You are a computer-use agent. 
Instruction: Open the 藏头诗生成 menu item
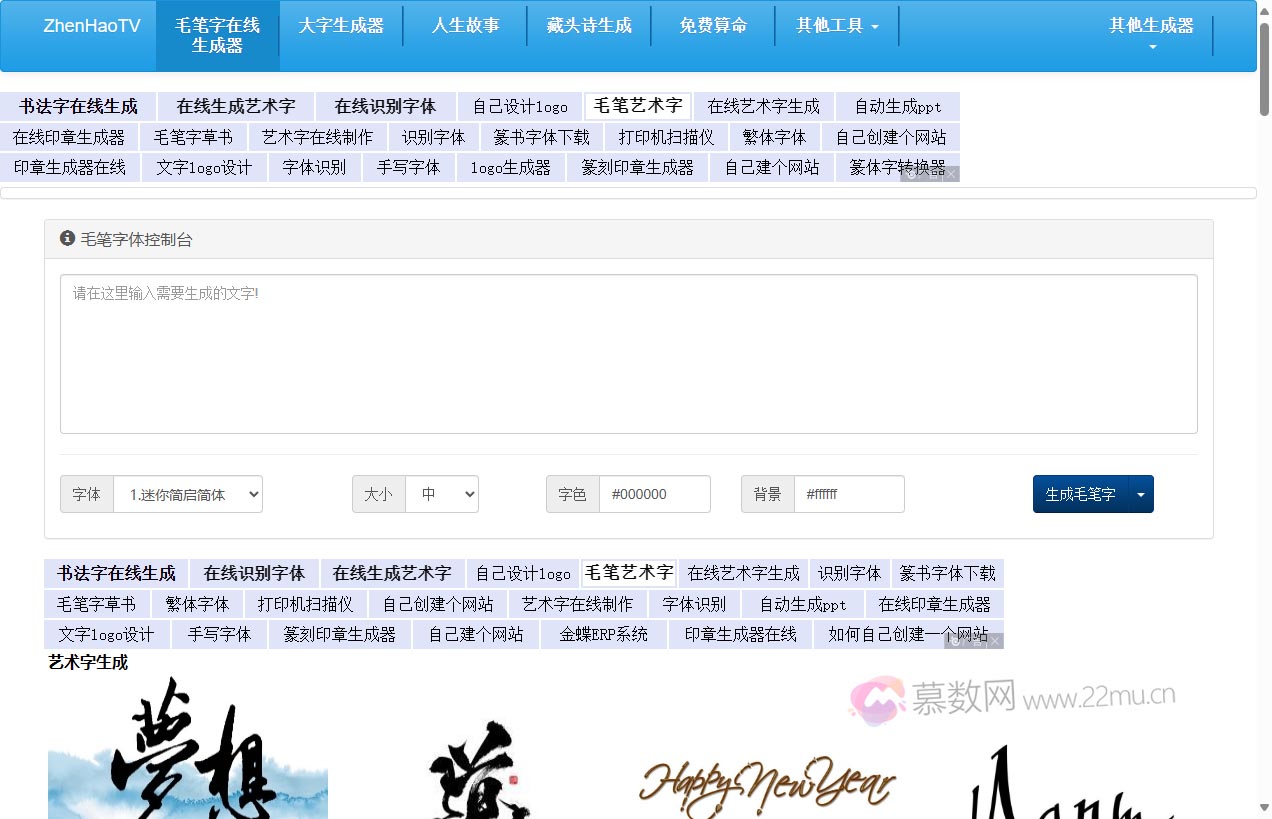(x=590, y=25)
